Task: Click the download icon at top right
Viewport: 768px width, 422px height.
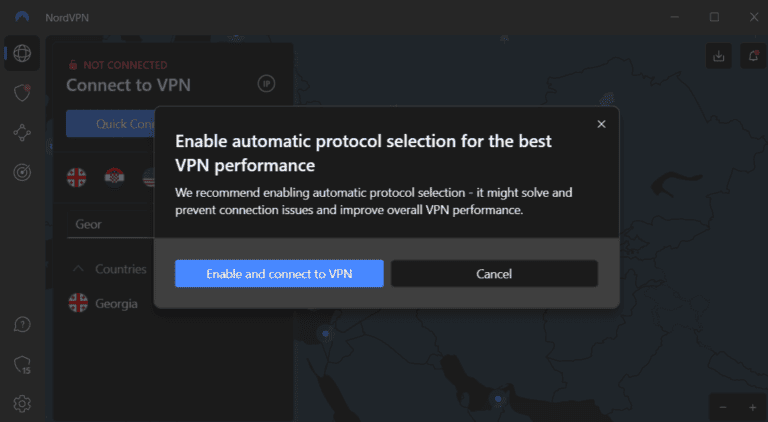Action: pyautogui.click(x=718, y=57)
